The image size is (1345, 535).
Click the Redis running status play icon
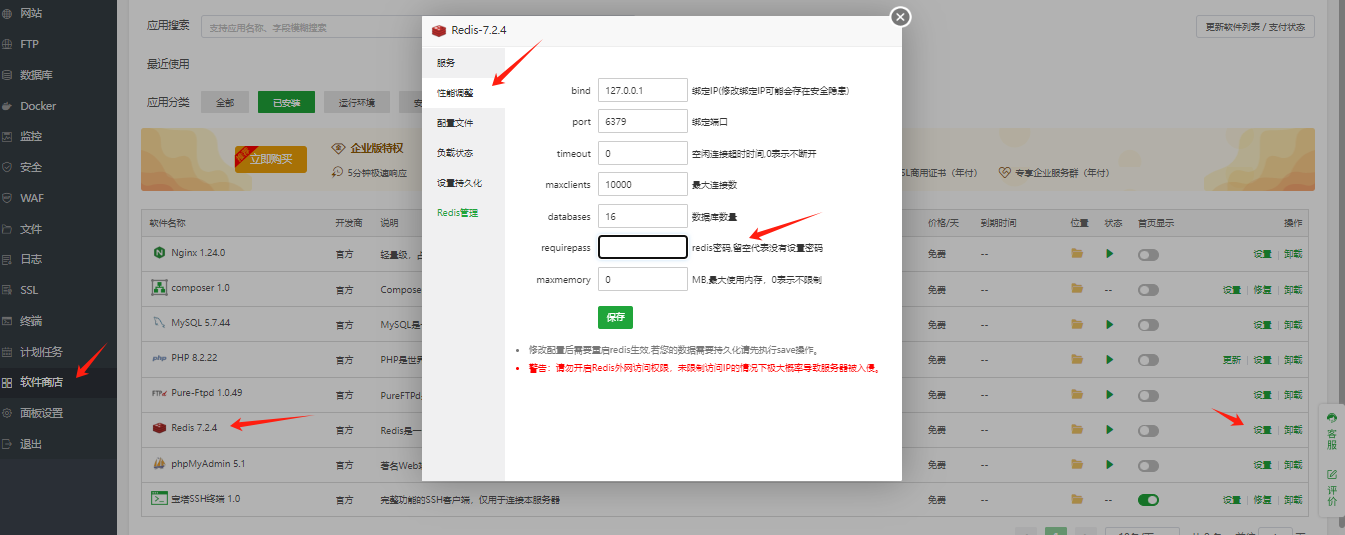(1109, 429)
